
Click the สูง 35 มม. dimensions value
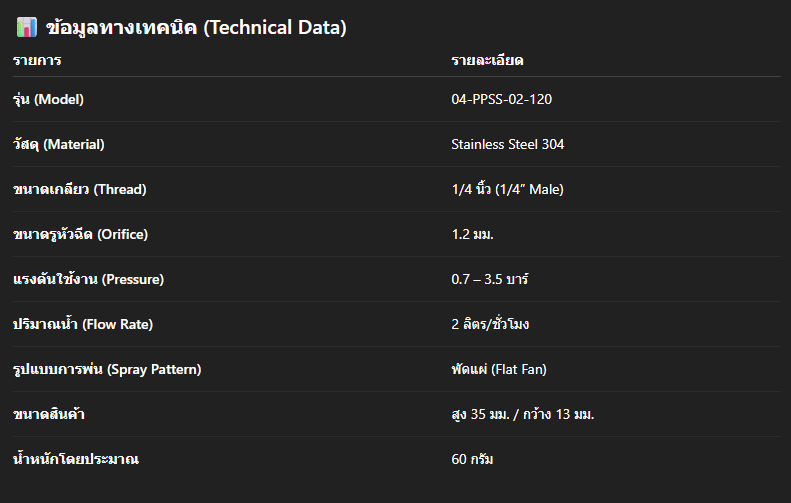tap(523, 414)
